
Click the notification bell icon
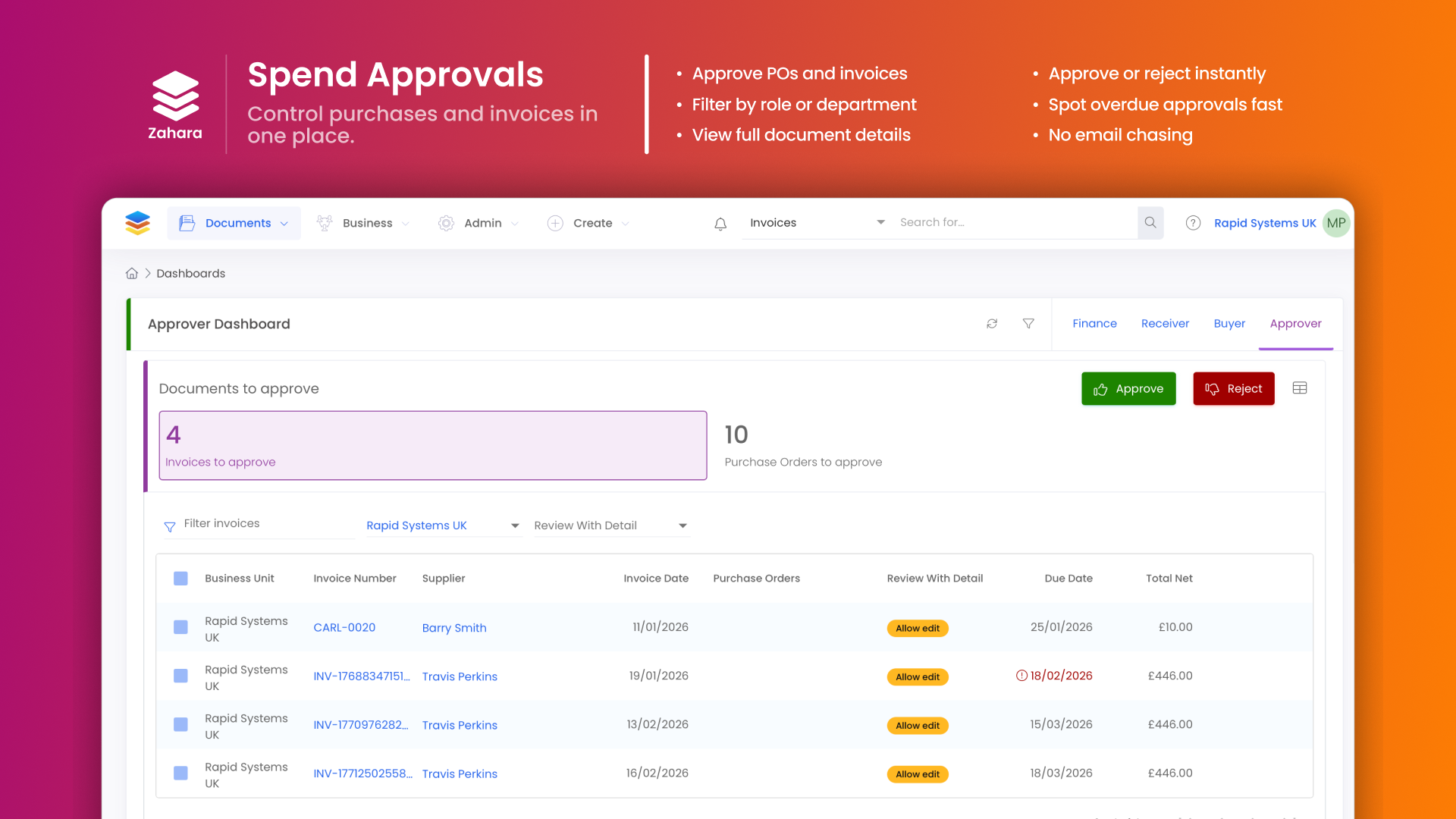[720, 224]
